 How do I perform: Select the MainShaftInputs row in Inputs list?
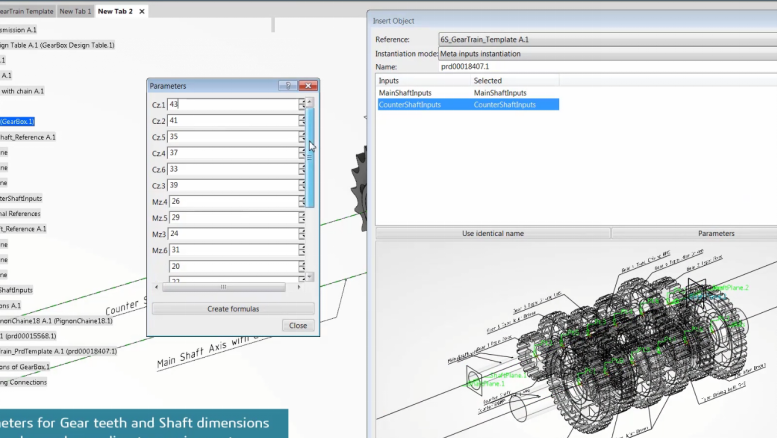pyautogui.click(x=468, y=93)
